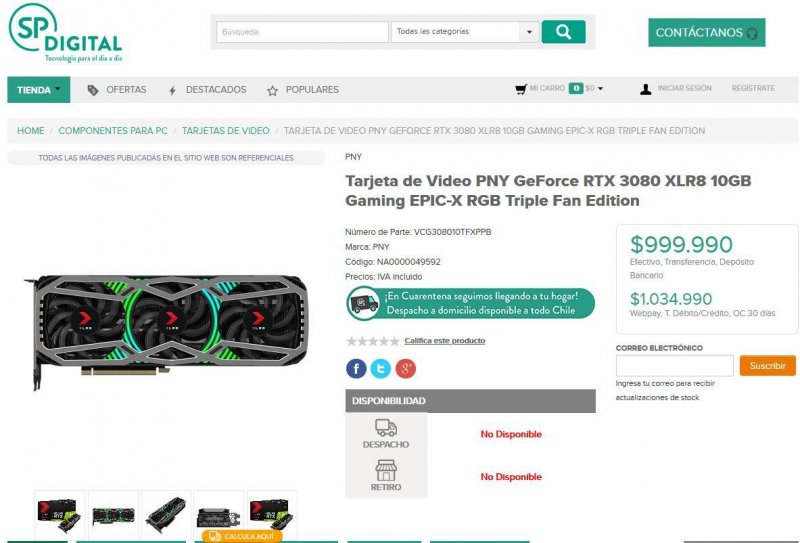The height and width of the screenshot is (543, 800).
Task: Go to the DESTACADOS section
Action: (207, 90)
